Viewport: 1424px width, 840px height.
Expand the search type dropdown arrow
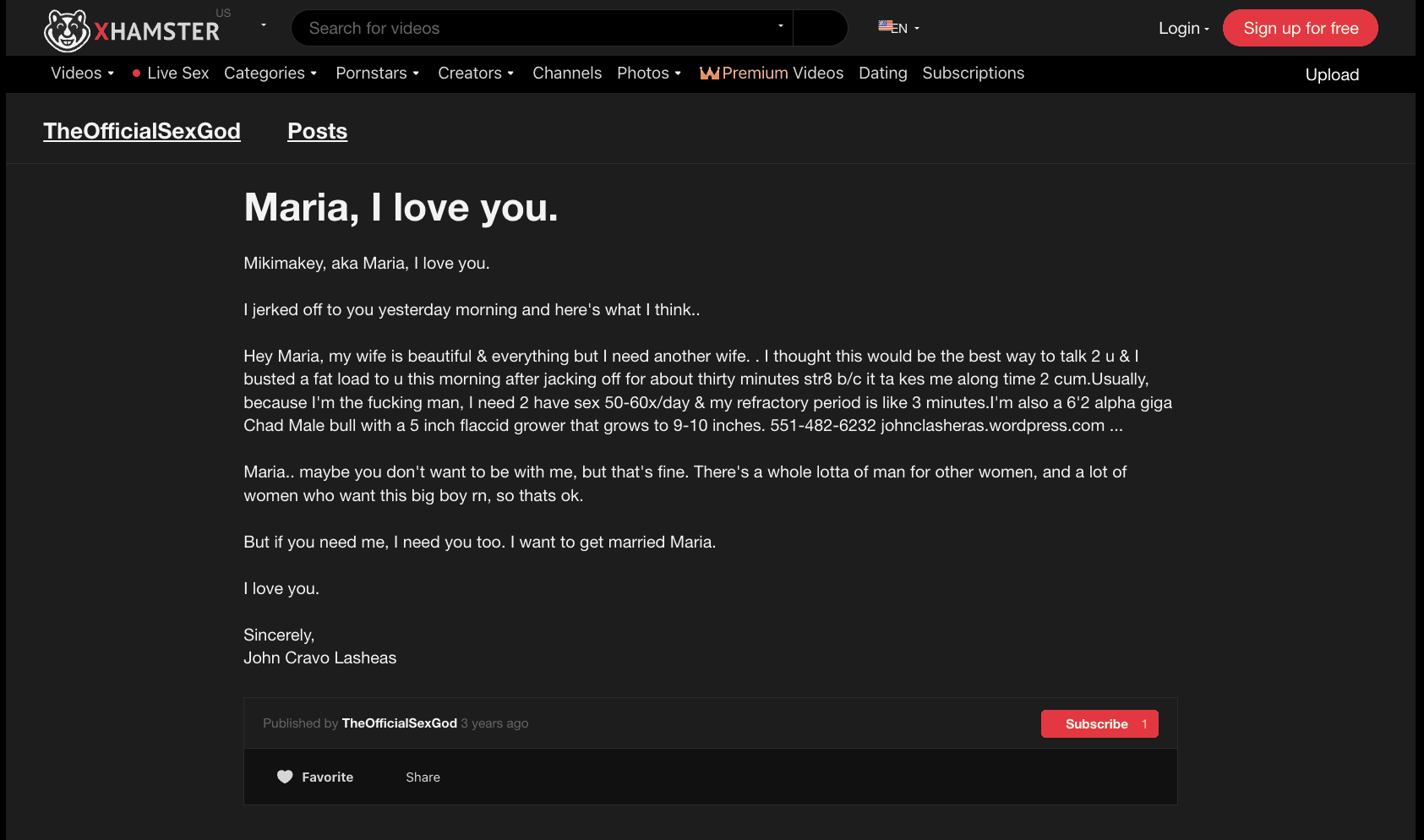pos(781,26)
